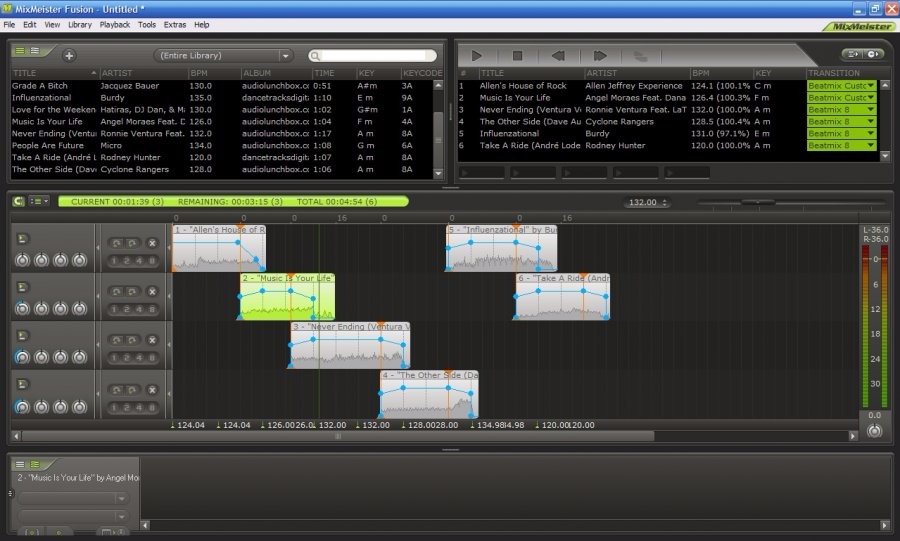
Task: Toggle loop length 1 on first lane
Action: 114,261
